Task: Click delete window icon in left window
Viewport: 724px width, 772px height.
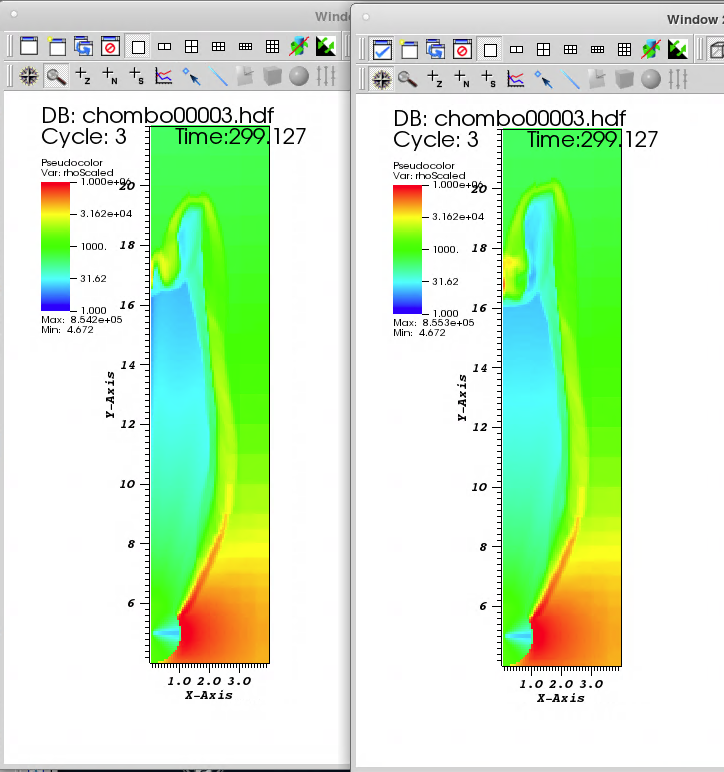Action: 110,46
